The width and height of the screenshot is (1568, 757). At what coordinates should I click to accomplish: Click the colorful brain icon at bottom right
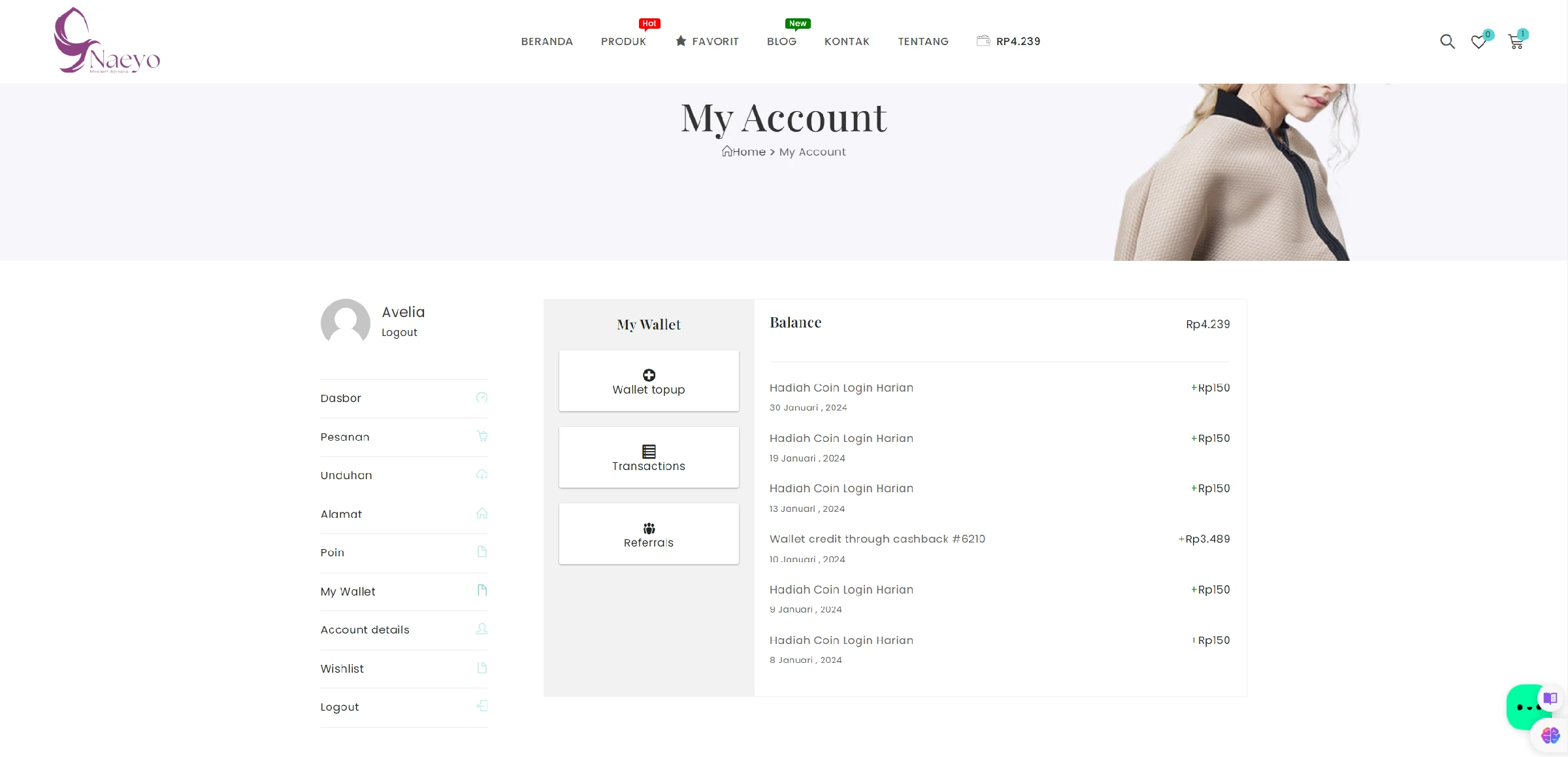tap(1550, 735)
